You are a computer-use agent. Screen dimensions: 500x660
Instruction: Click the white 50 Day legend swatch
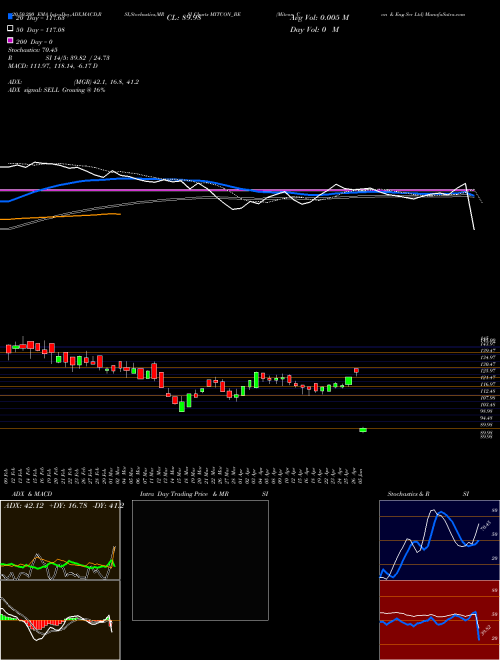point(11,29)
